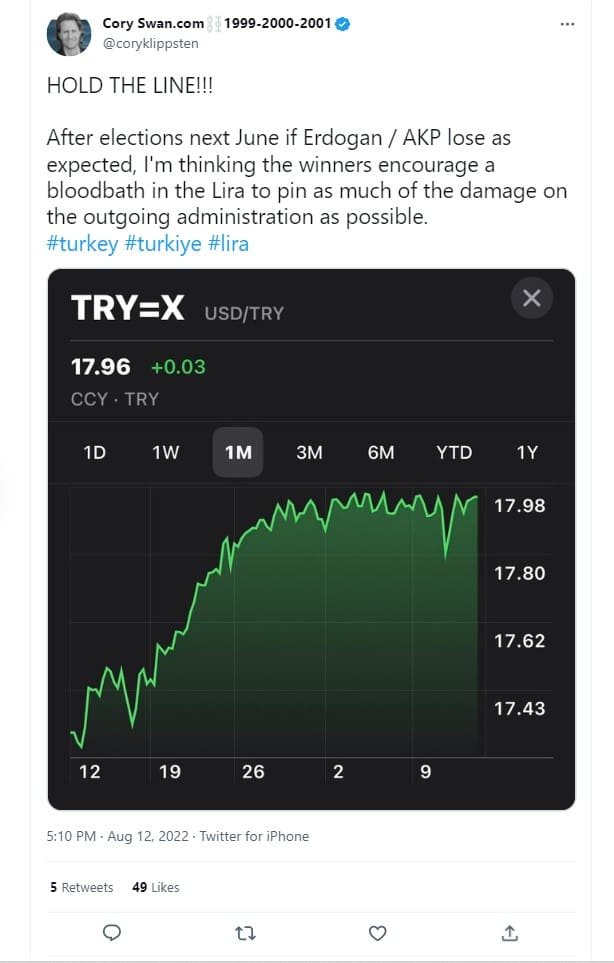
Task: Open the #turkey hashtag link
Action: 82,243
